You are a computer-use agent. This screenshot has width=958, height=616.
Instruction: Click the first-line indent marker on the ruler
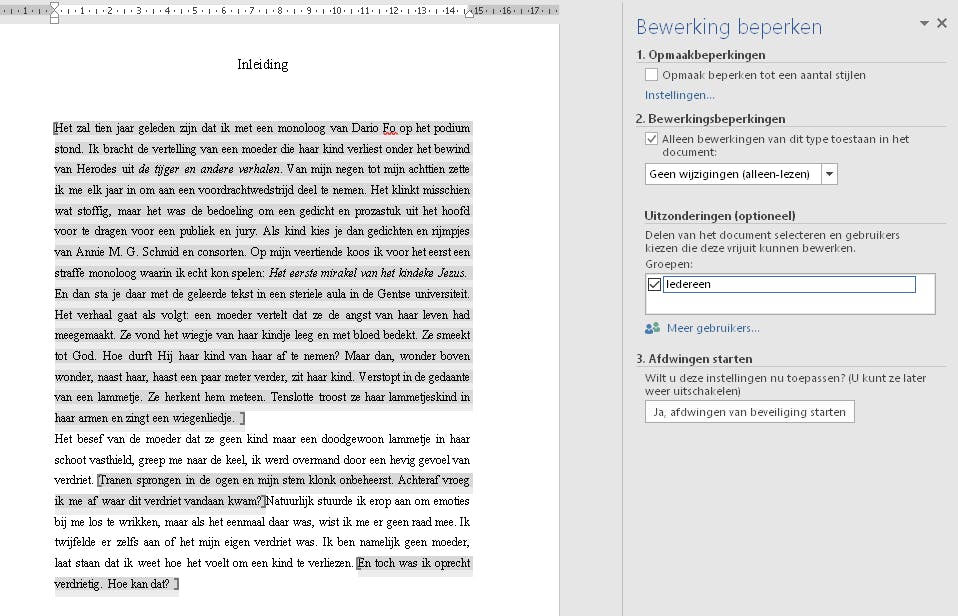[54, 6]
